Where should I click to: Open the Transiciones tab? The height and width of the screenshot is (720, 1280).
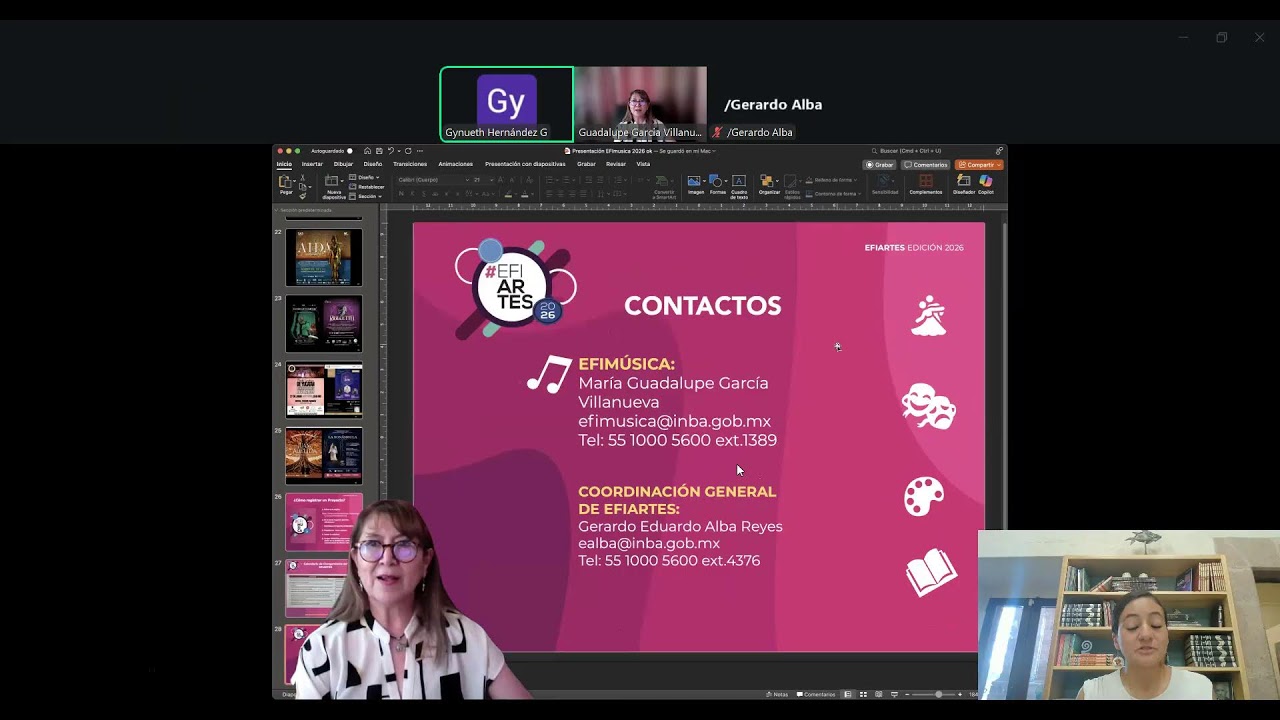(x=410, y=164)
